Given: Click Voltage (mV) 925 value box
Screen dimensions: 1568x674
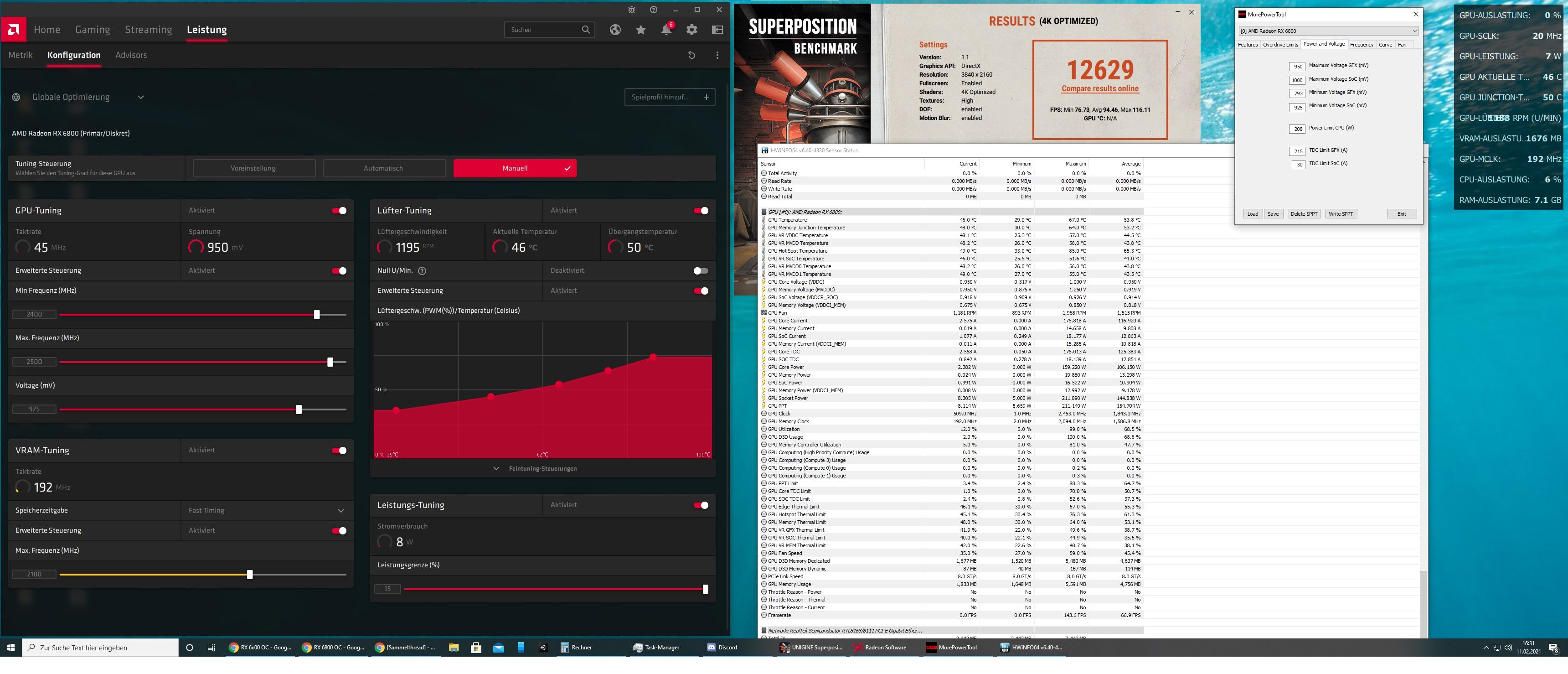Looking at the screenshot, I should 34,409.
